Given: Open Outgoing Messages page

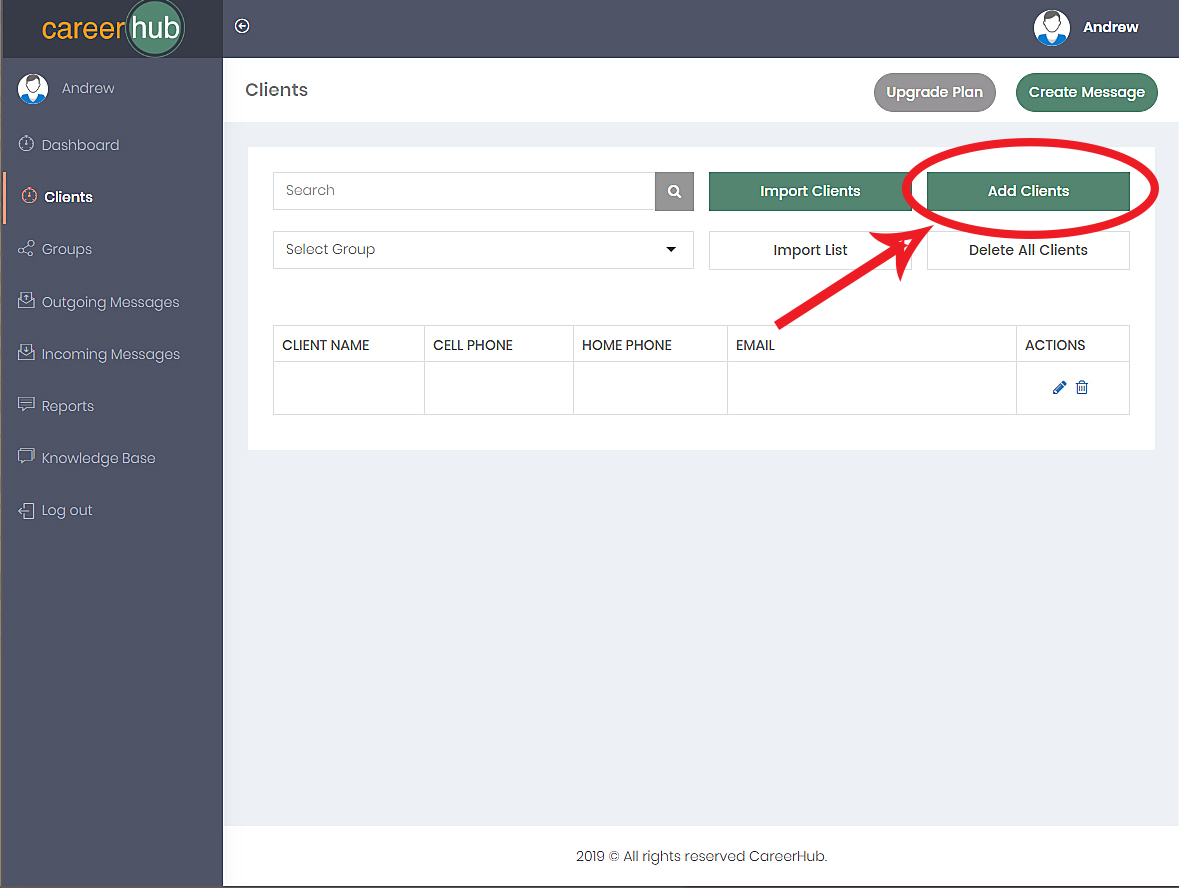Looking at the screenshot, I should click(x=111, y=302).
